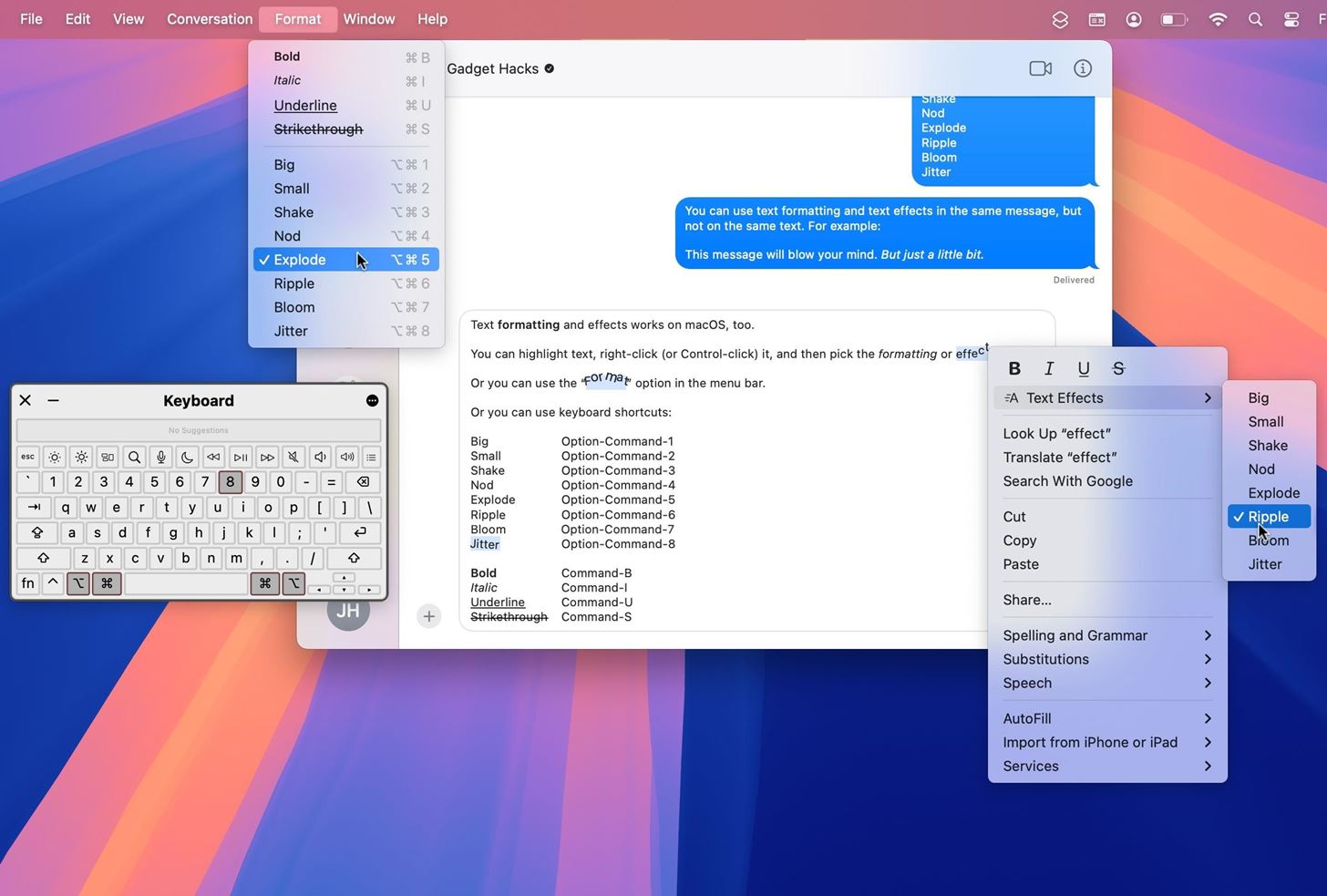Tap the control caret key next to fn
Screen dimensions: 1327x896
click(x=53, y=582)
